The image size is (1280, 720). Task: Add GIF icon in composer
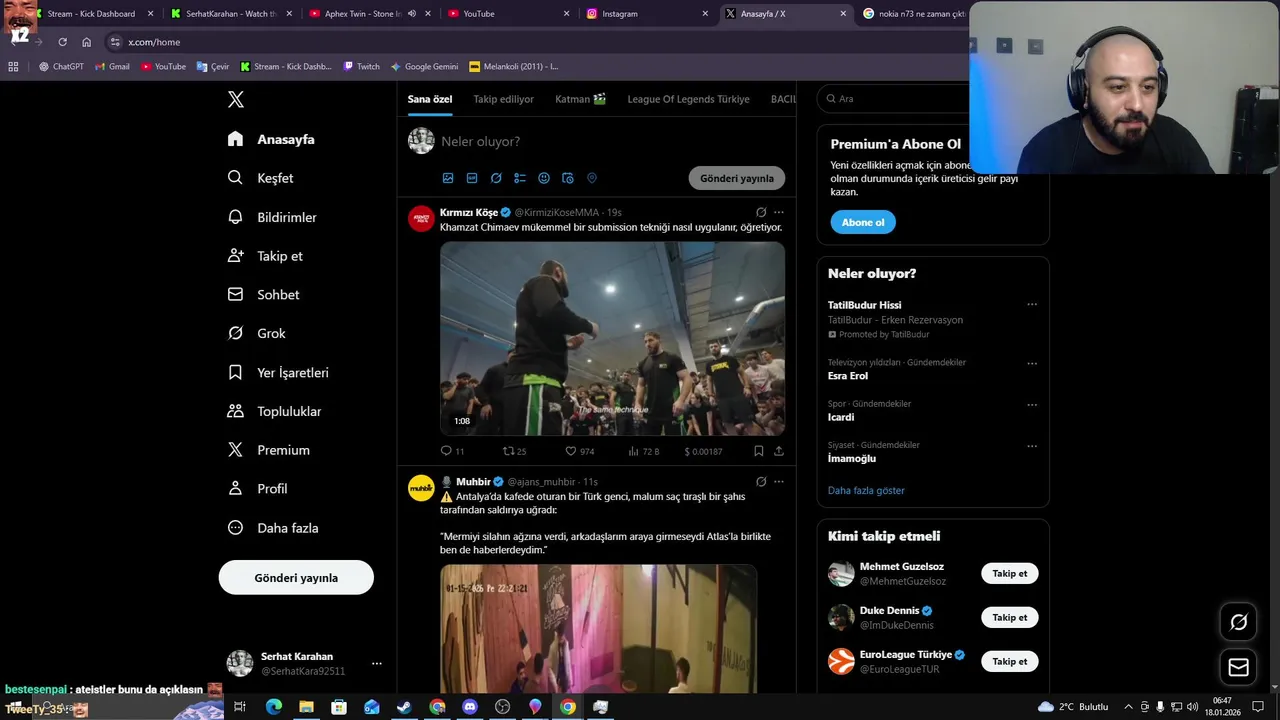pos(472,178)
